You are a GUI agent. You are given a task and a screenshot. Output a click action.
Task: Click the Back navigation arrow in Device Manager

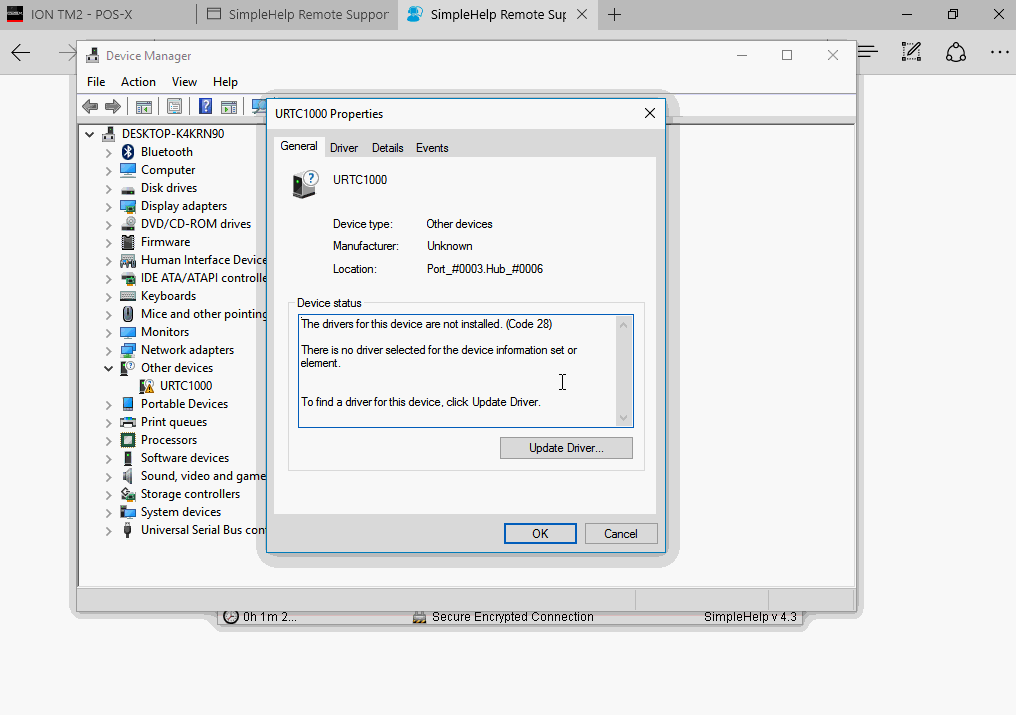coord(90,106)
